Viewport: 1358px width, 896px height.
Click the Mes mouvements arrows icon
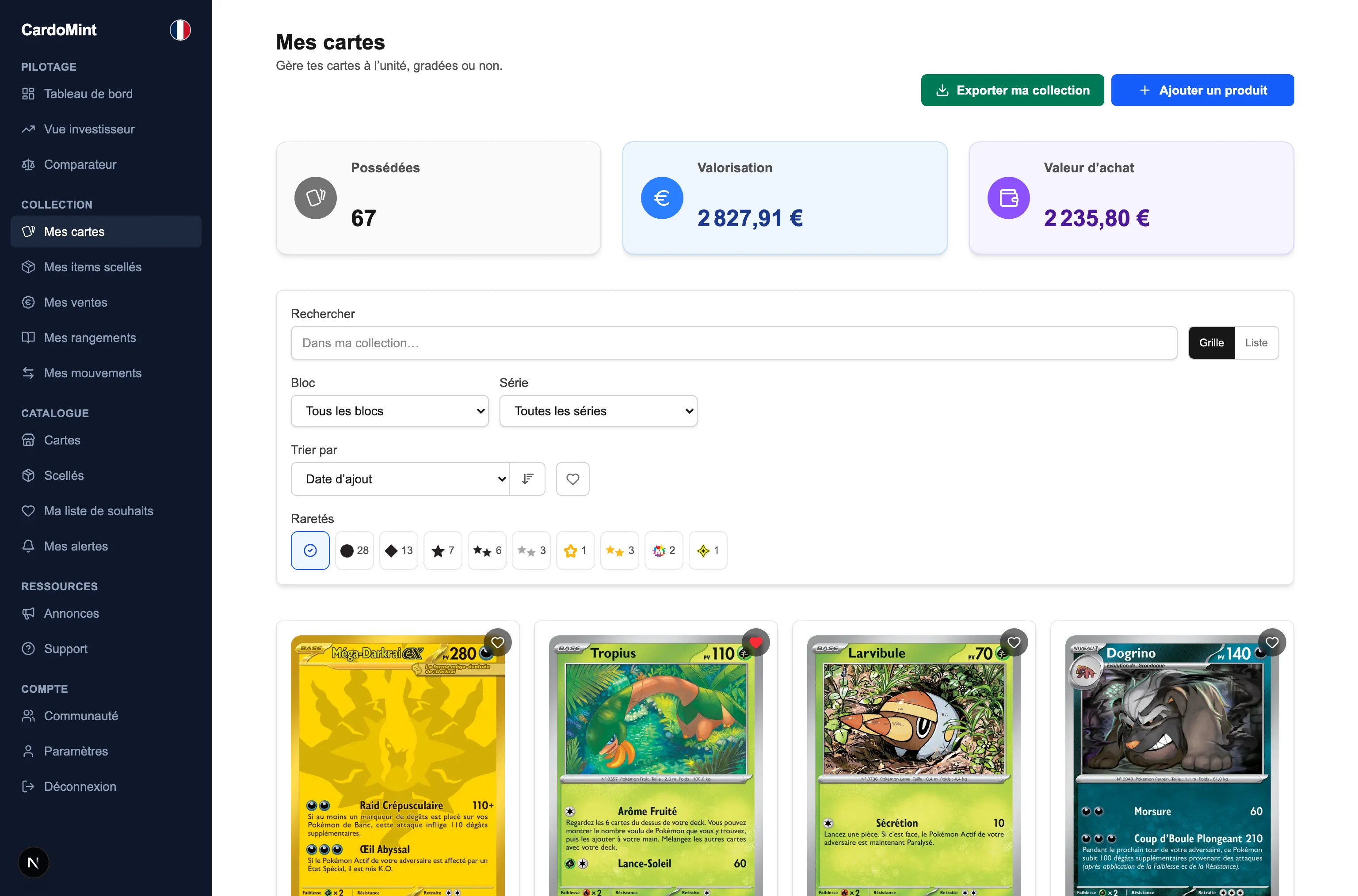click(28, 373)
